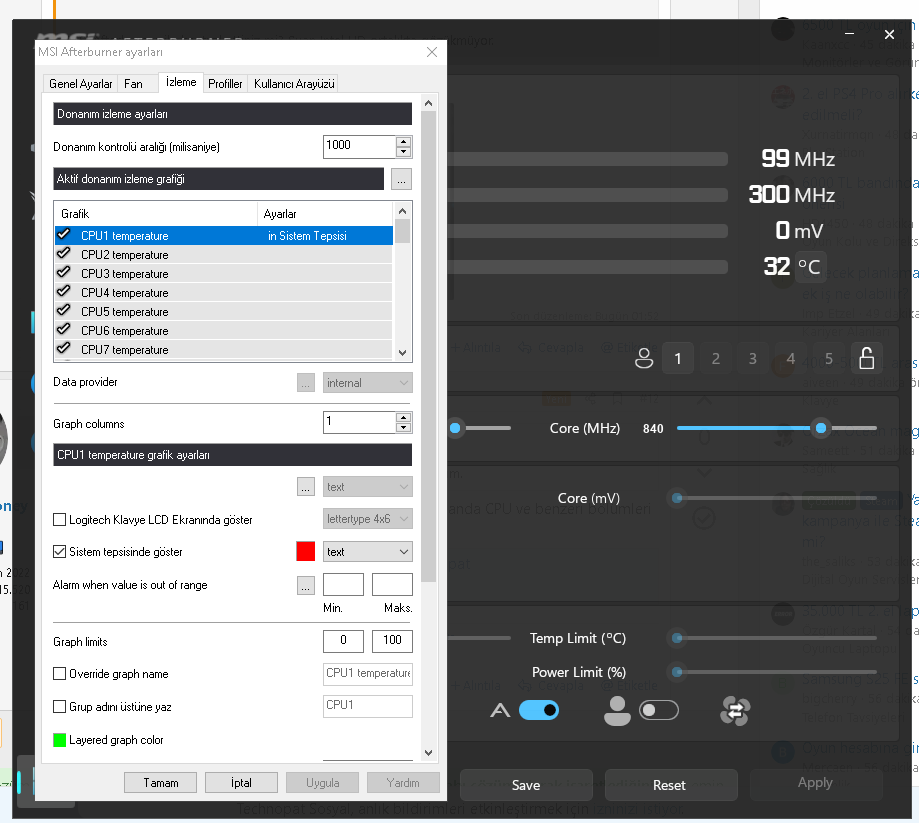Turn on the user-defined fan toggle switch

pos(659,710)
